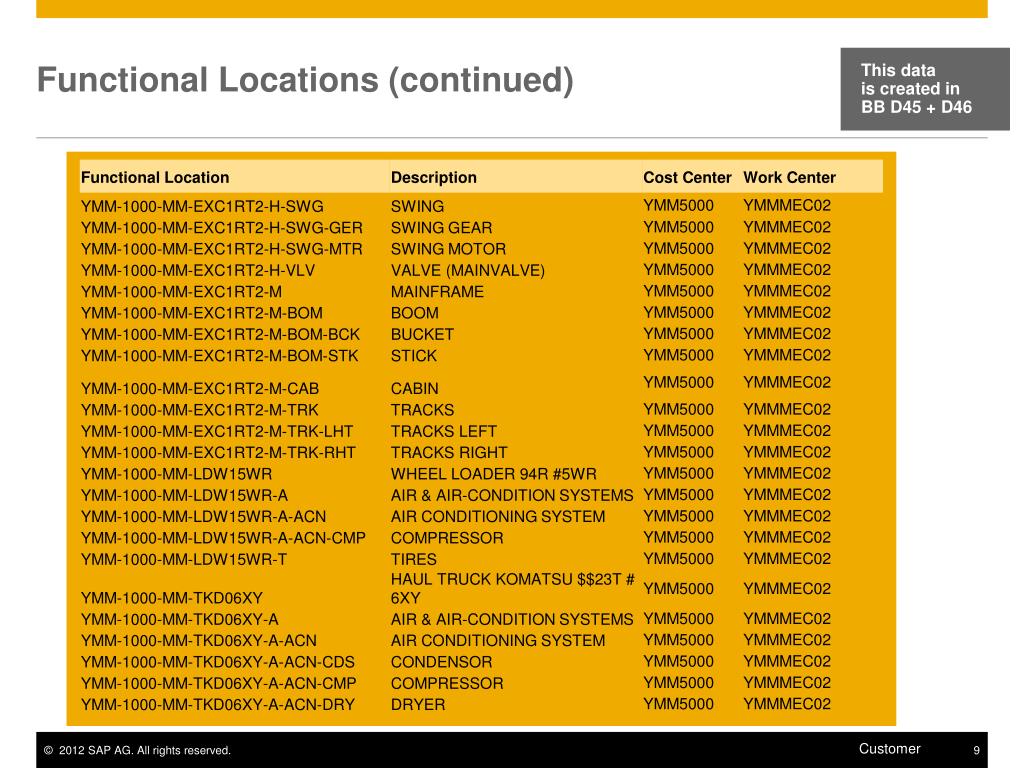Click cell YMM-1000-MM-LDW15WR
This screenshot has height=768, width=1024.
[176, 474]
